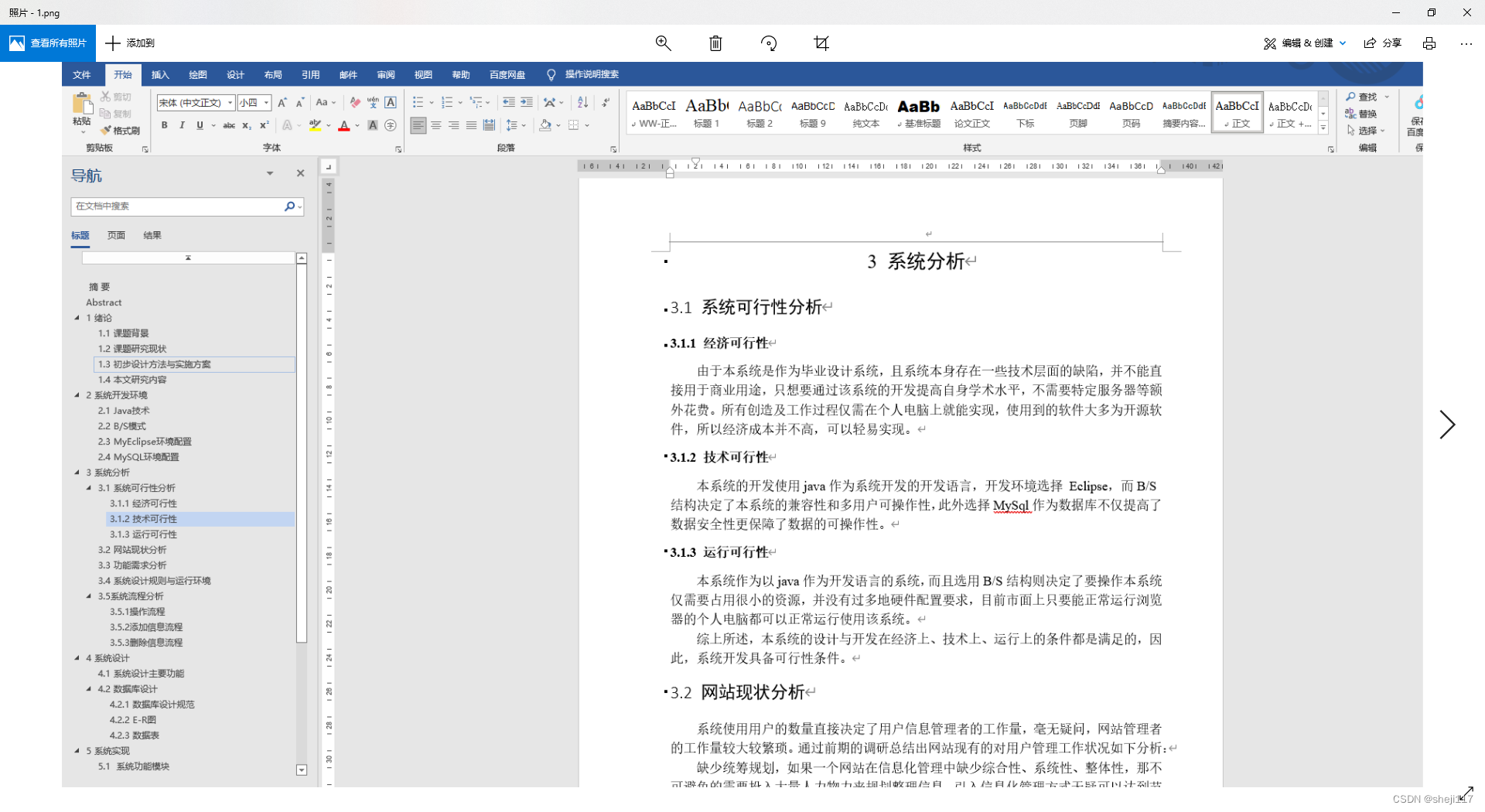Click the zoom magnifier icon in Photos toolbar
1485x812 pixels.
(663, 43)
